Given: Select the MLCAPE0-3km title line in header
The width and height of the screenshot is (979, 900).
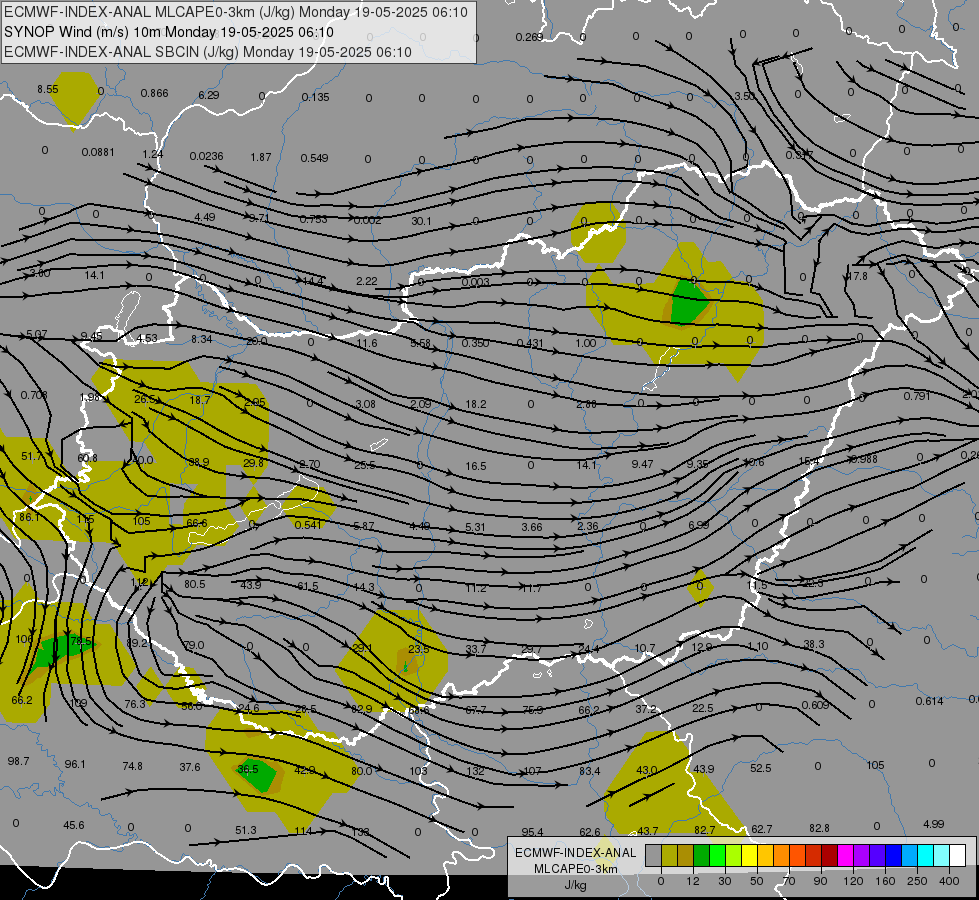Looking at the screenshot, I should click(x=235, y=12).
